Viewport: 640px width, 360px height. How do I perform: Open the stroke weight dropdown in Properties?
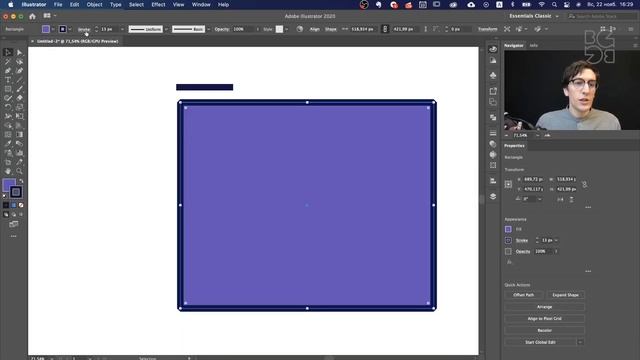pos(556,240)
